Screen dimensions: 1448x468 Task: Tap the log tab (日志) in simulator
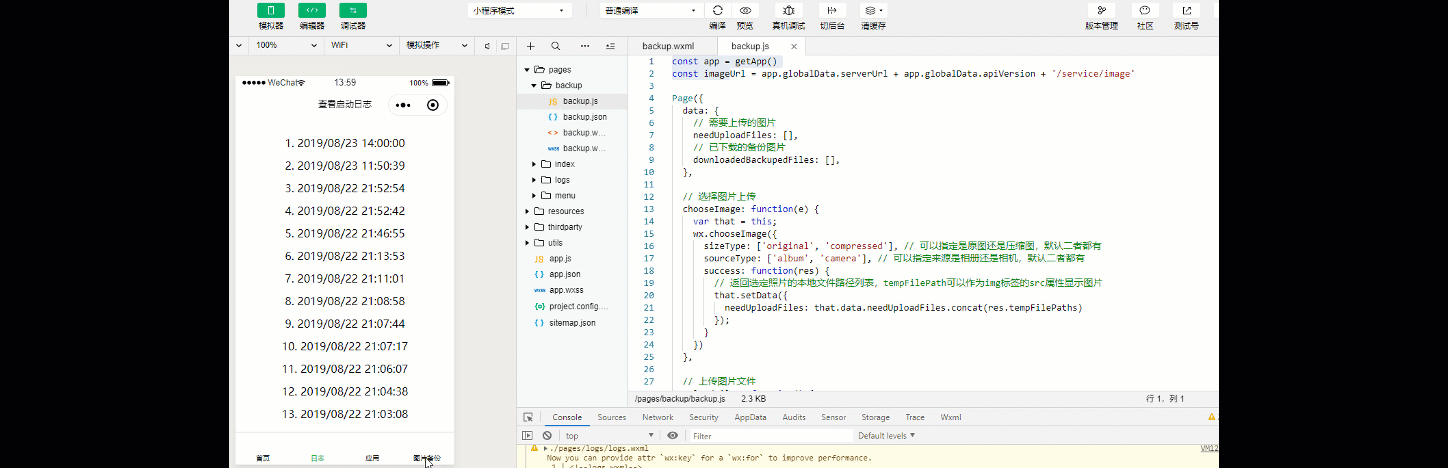pos(317,458)
